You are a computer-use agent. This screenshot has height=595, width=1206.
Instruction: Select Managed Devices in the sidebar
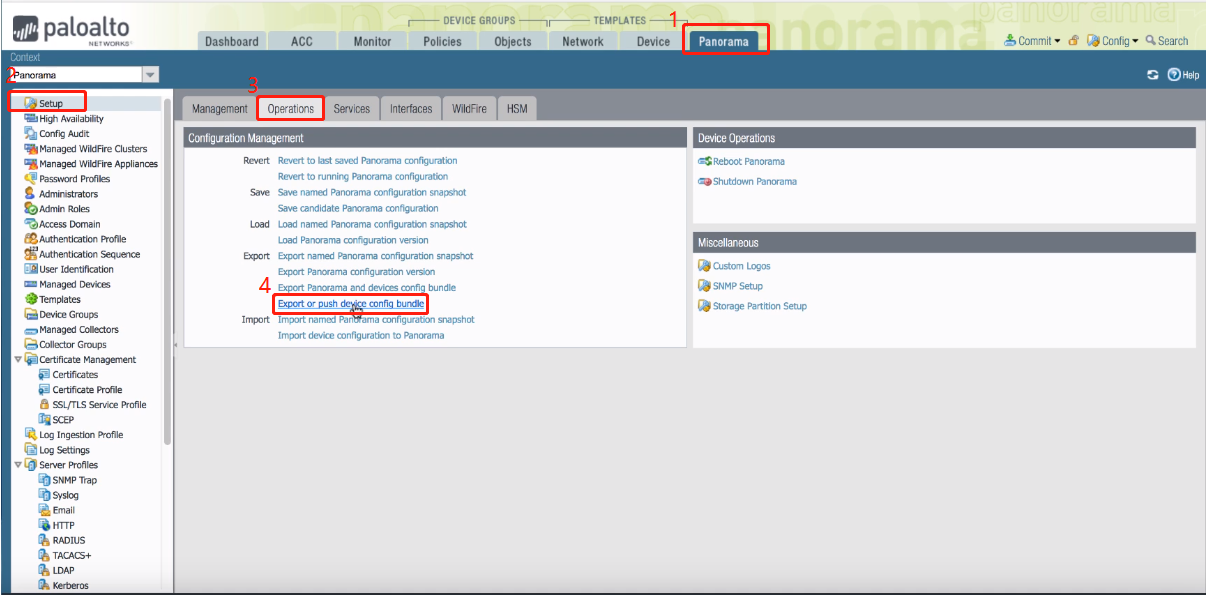[x=74, y=284]
